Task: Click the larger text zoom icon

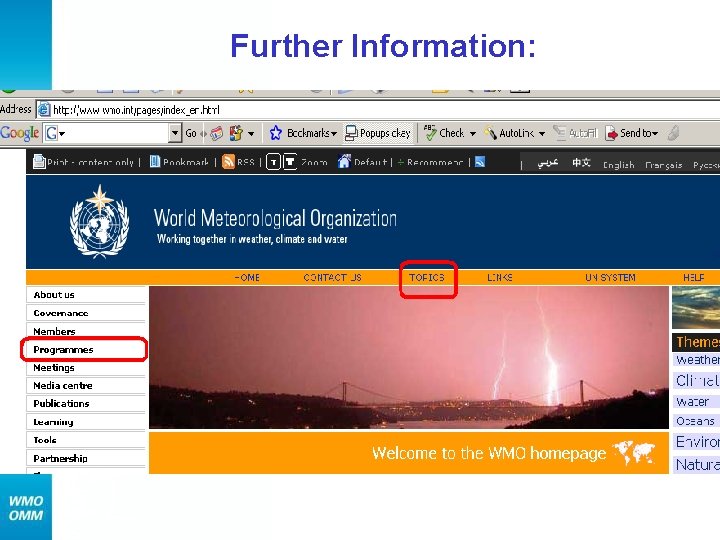Action: (x=290, y=162)
